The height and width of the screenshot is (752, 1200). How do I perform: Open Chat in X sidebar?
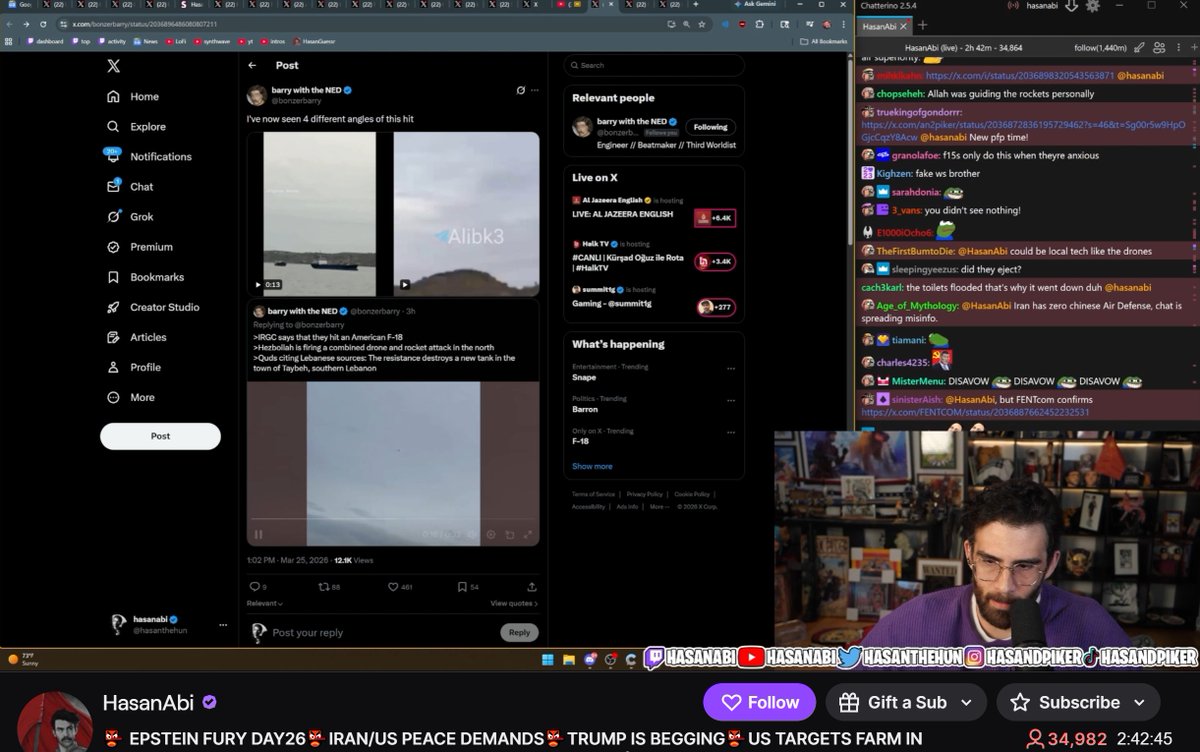click(130, 187)
